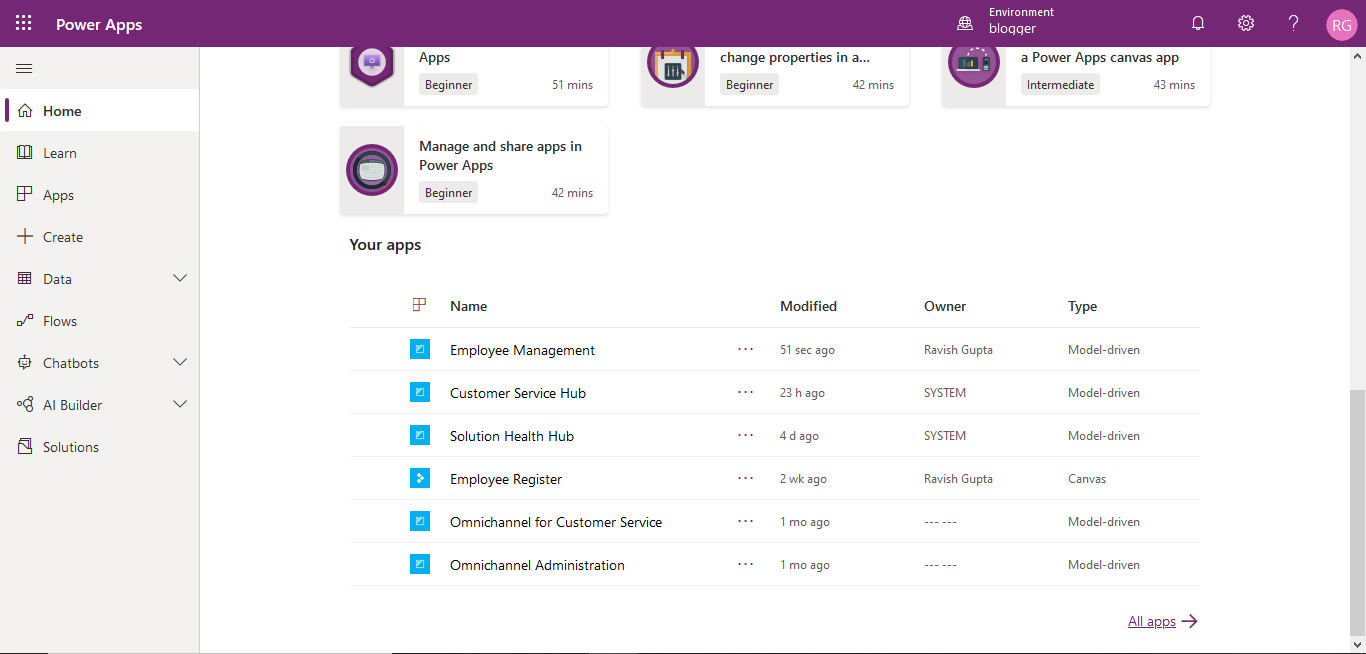The width and height of the screenshot is (1366, 654).
Task: Open the Solution Health Hub app name
Action: (512, 436)
